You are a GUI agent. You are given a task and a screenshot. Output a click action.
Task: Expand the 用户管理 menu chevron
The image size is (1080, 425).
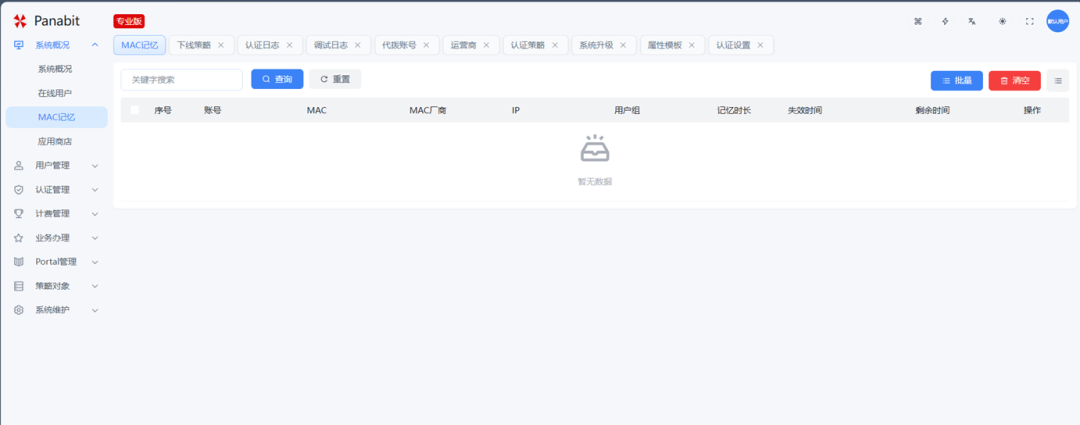[x=95, y=165]
